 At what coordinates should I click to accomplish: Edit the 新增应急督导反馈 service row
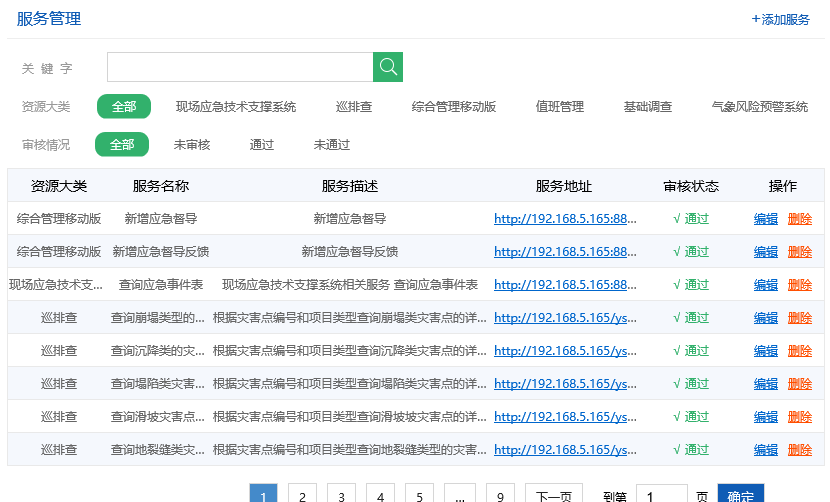pos(766,252)
